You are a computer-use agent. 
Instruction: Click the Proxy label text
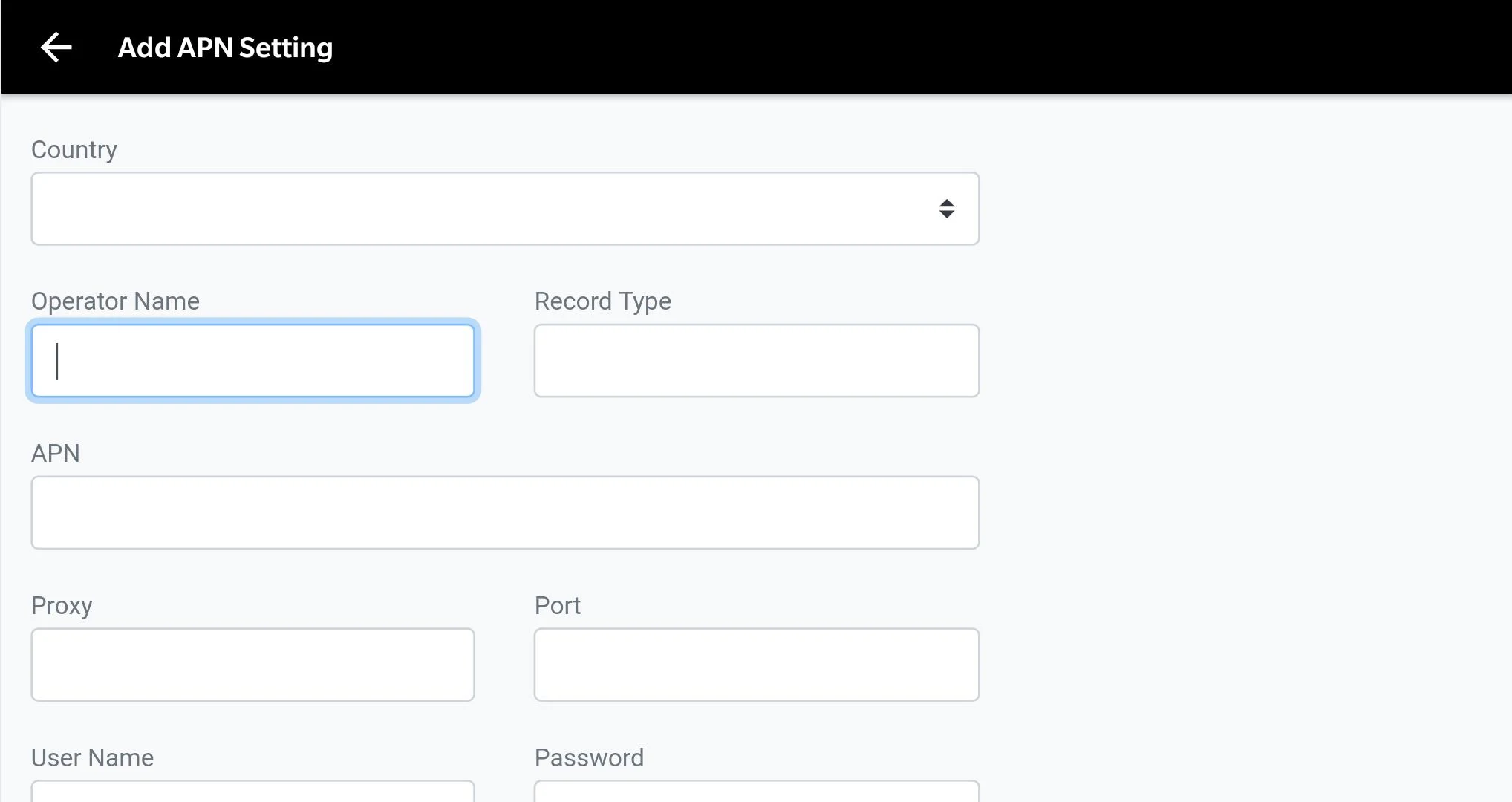click(x=62, y=606)
